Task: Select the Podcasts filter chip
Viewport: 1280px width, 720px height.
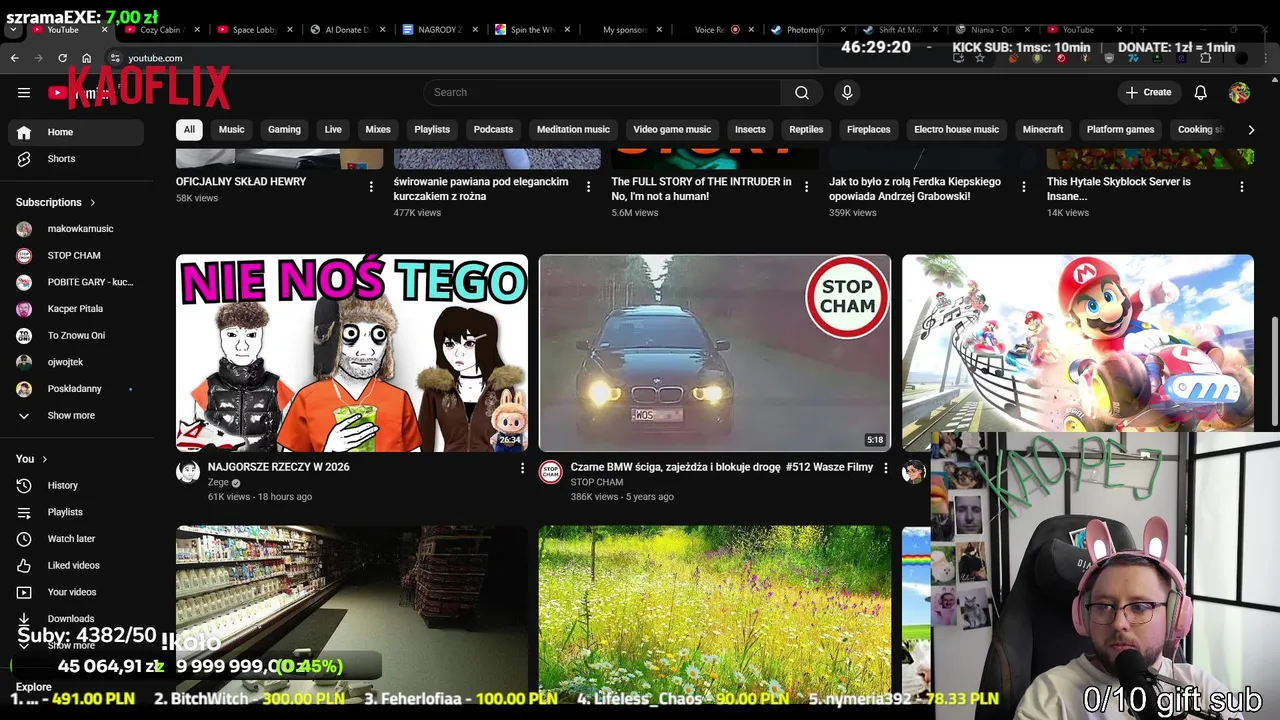Action: 493,129
